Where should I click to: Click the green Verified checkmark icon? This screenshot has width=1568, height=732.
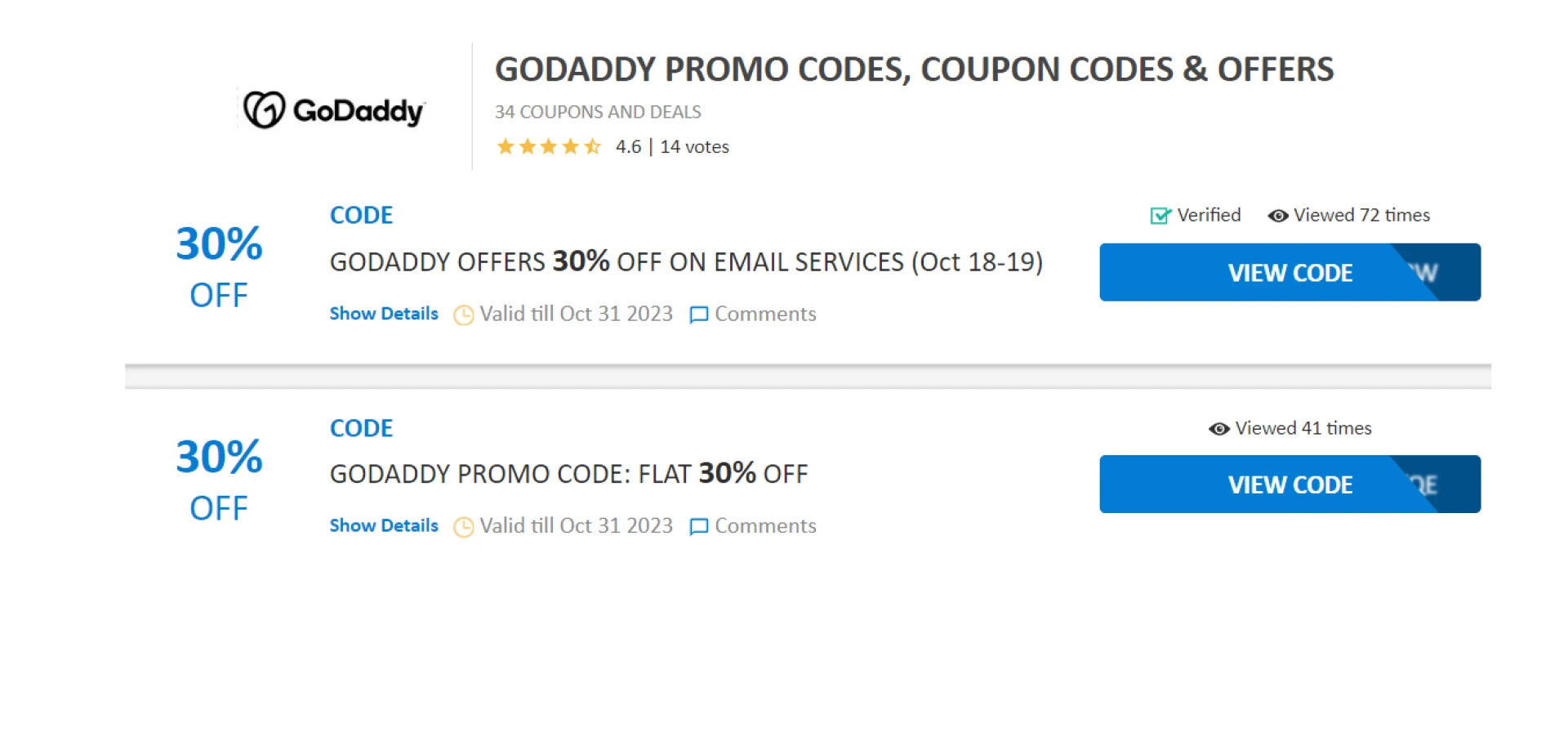point(1160,216)
